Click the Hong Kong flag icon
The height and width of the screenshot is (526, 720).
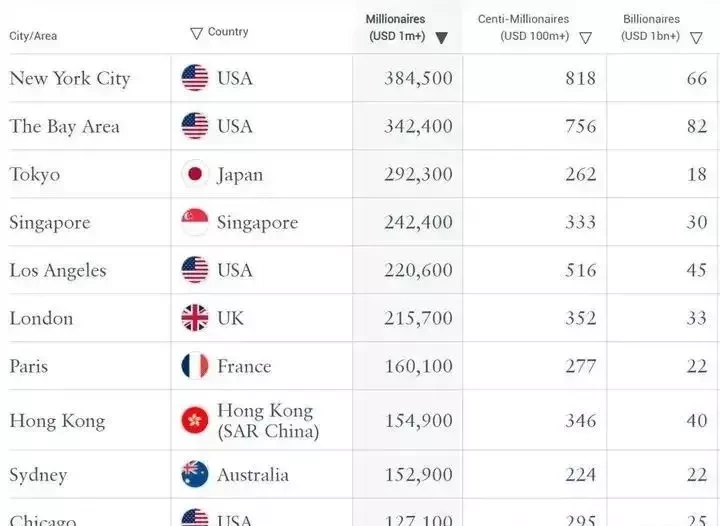click(195, 420)
